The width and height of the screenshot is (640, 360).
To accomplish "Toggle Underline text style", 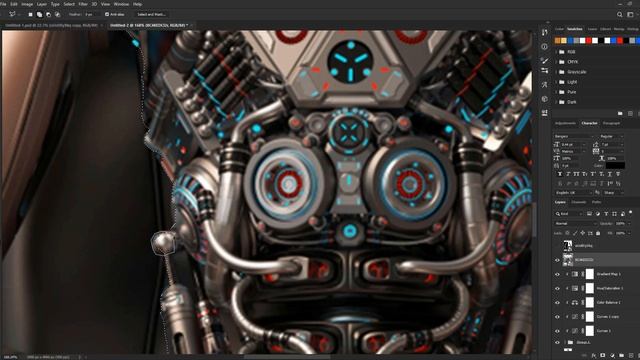I will pyautogui.click(x=610, y=174).
